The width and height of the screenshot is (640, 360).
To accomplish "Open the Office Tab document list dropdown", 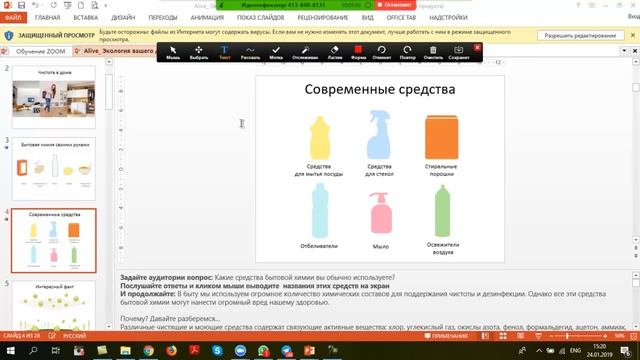I will tap(624, 51).
